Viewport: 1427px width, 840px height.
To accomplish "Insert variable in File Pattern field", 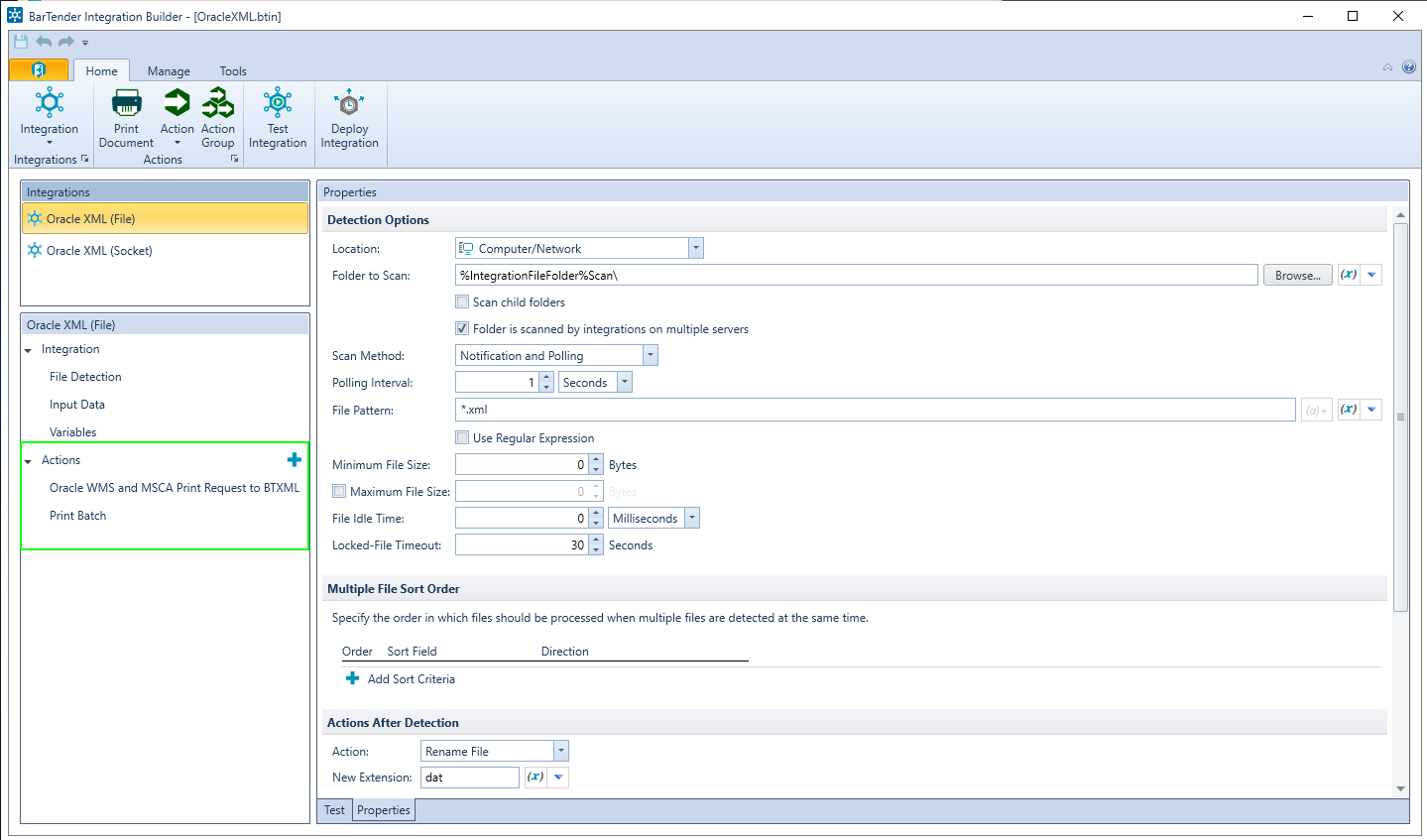I will [x=1349, y=410].
